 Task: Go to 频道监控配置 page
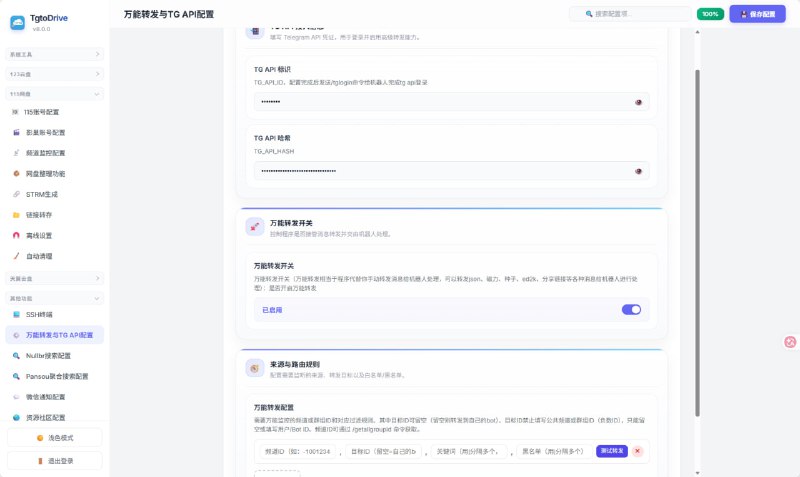pos(55,153)
